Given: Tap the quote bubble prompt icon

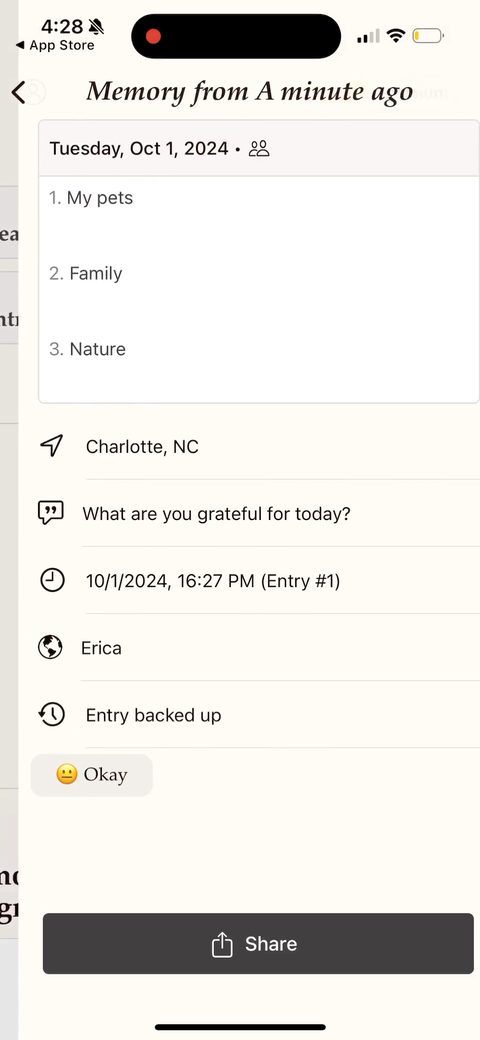Looking at the screenshot, I should coord(51,513).
